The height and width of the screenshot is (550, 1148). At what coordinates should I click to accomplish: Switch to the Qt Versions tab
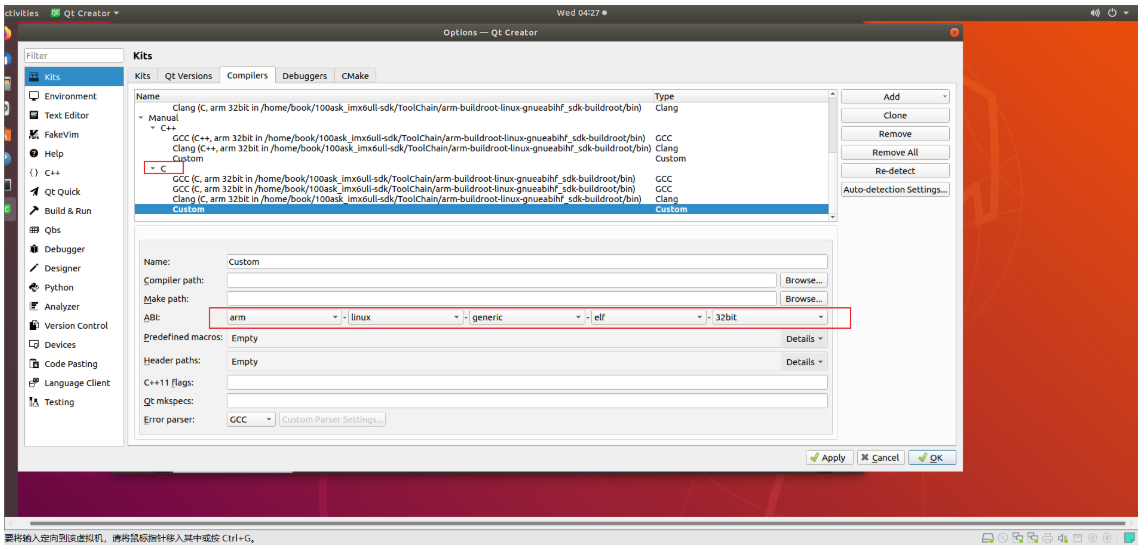click(x=188, y=76)
